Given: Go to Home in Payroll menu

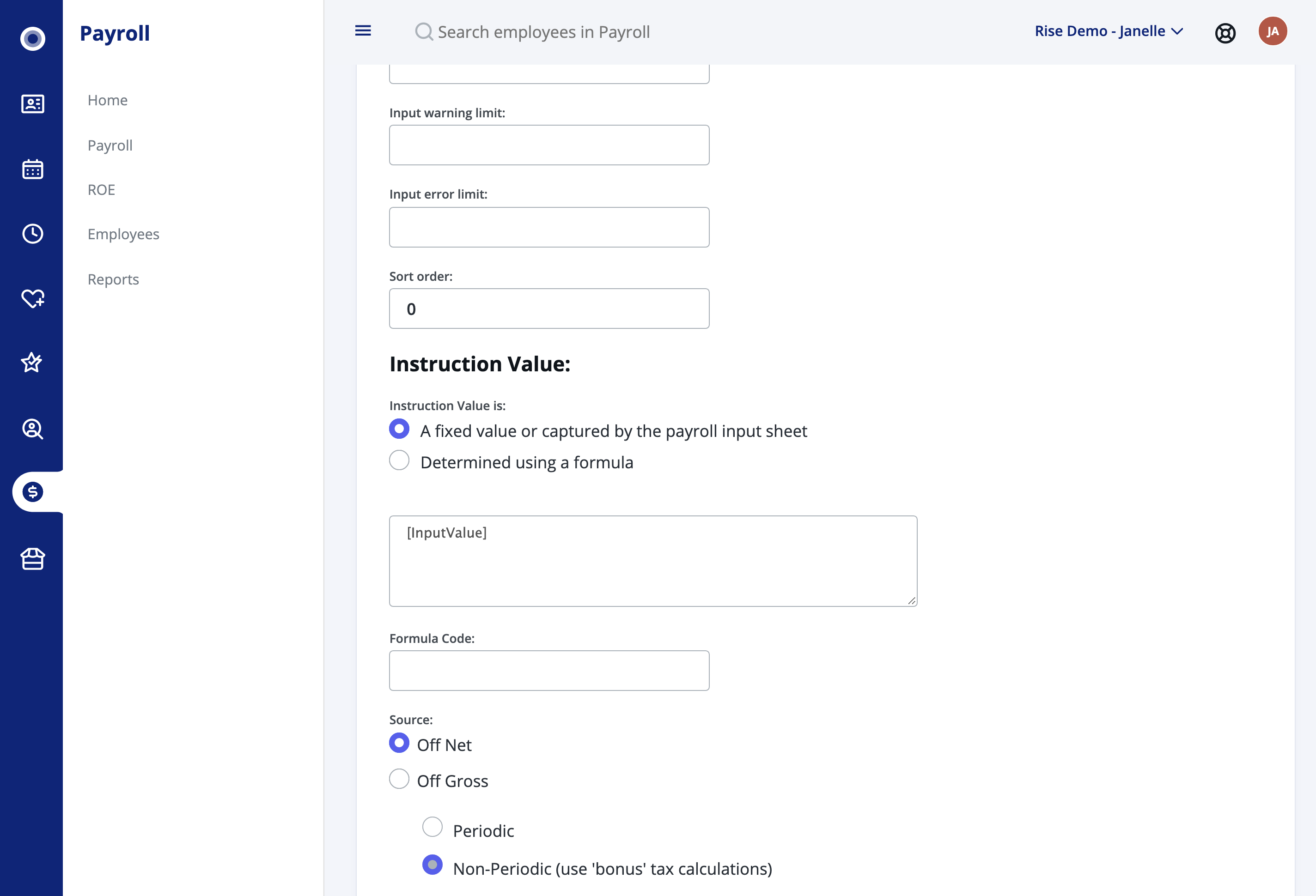Looking at the screenshot, I should coord(108,100).
